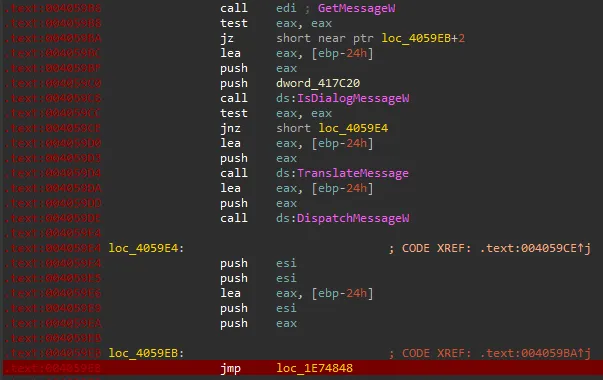Click call mnemonic on the TranslateMessage line

tap(234, 173)
